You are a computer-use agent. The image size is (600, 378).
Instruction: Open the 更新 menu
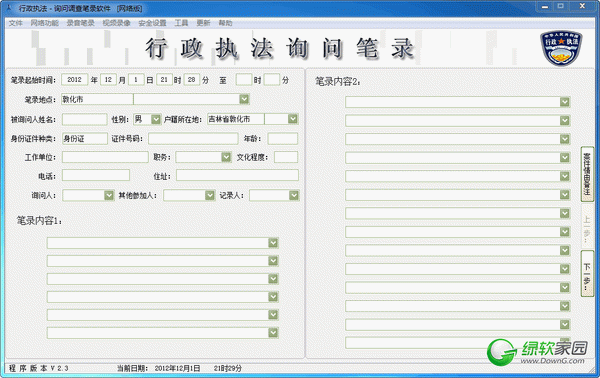coord(203,23)
